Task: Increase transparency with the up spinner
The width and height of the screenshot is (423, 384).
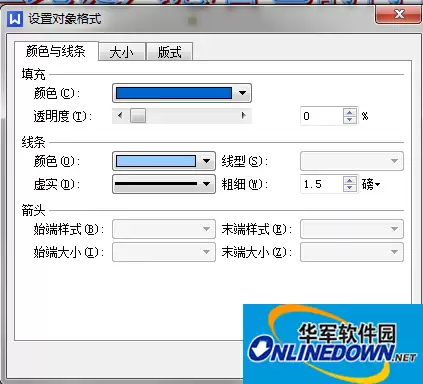Action: (x=349, y=113)
